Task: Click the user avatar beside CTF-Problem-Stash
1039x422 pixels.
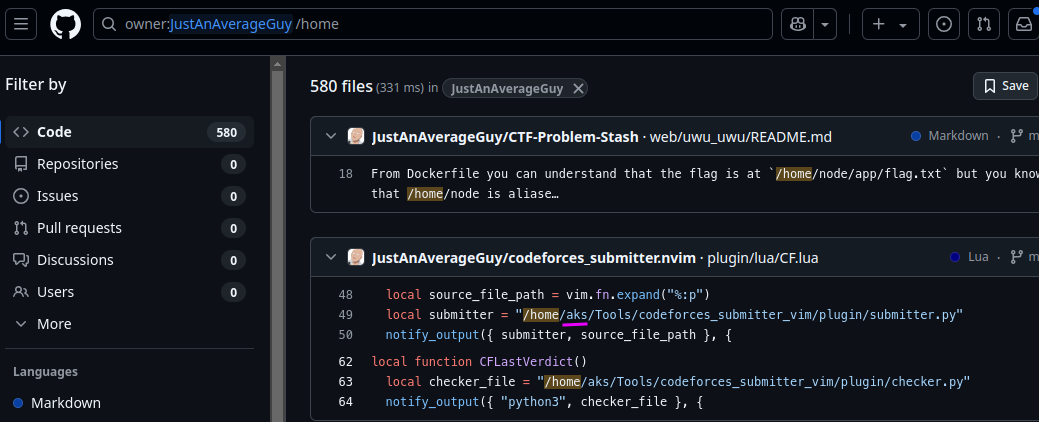Action: point(356,136)
